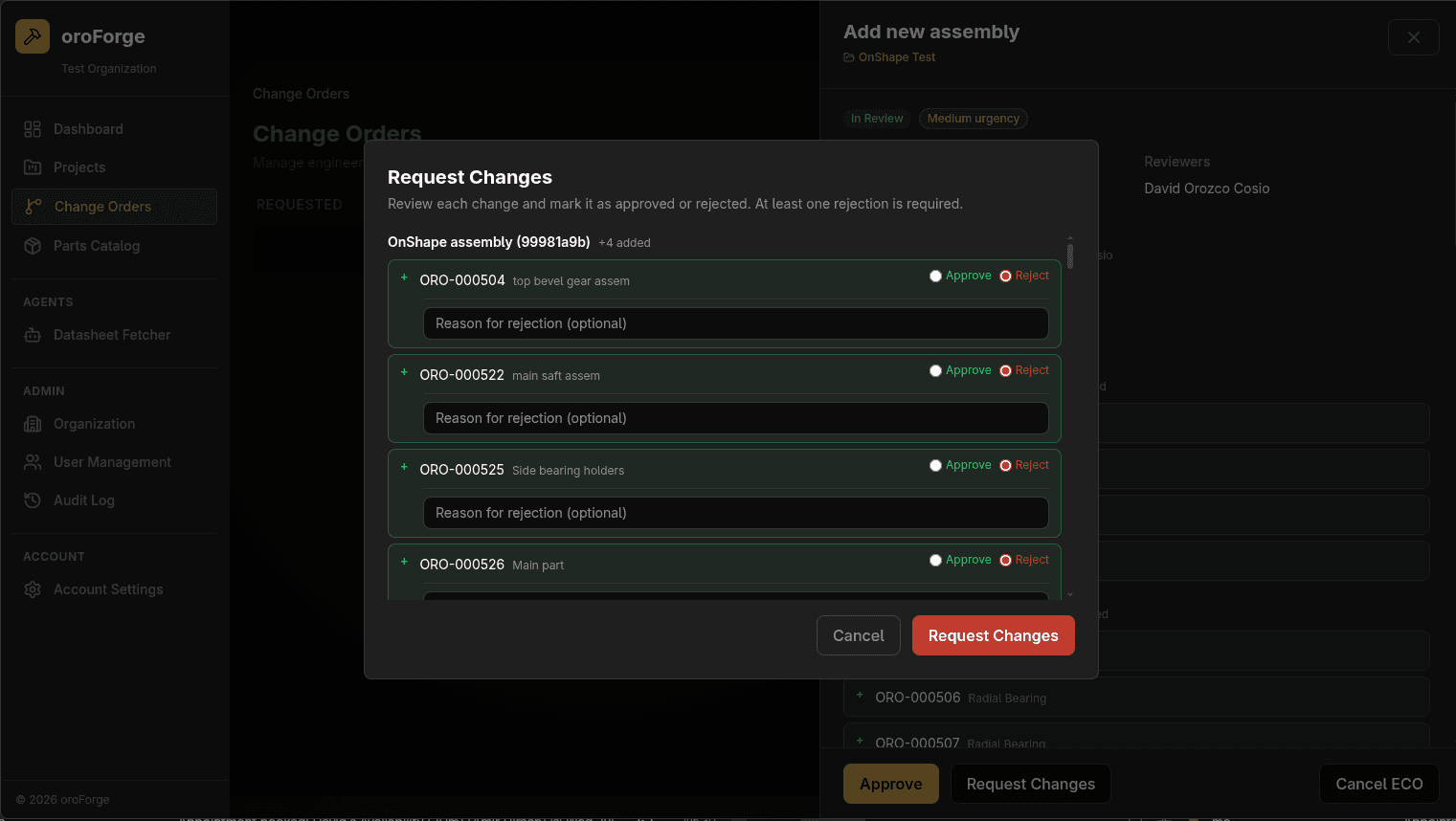Click the OnShape Test project label
This screenshot has height=821, width=1456.
click(x=897, y=57)
